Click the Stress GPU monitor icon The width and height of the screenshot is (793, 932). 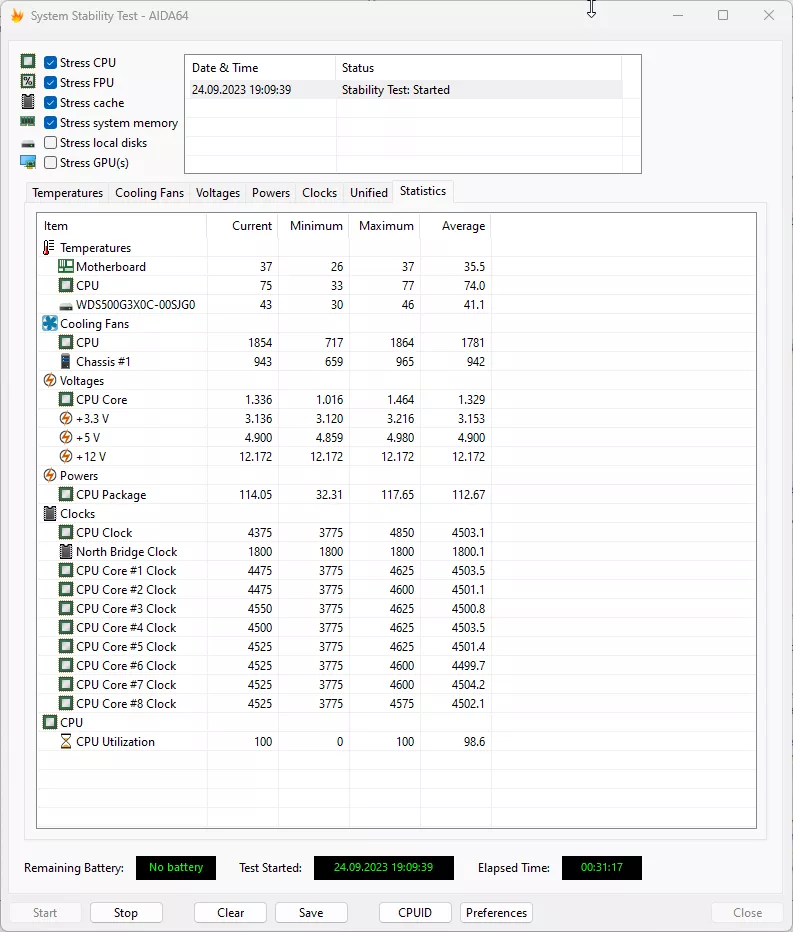28,162
